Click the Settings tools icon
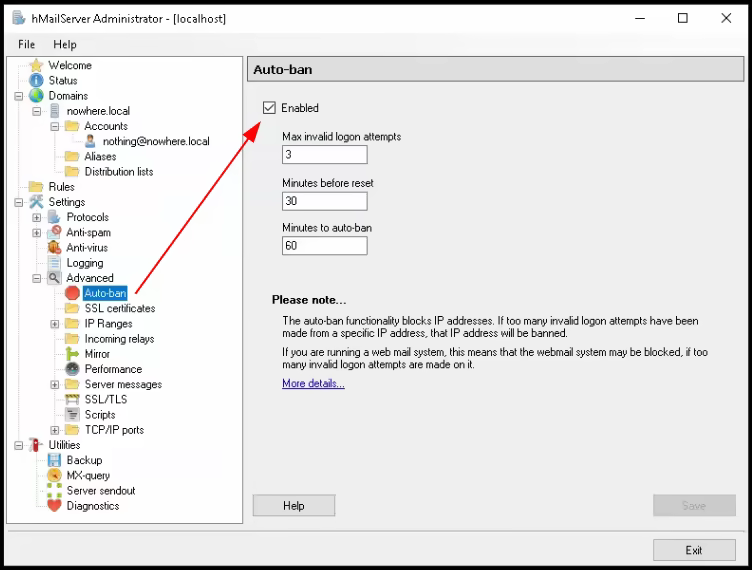752x570 pixels. pos(36,202)
